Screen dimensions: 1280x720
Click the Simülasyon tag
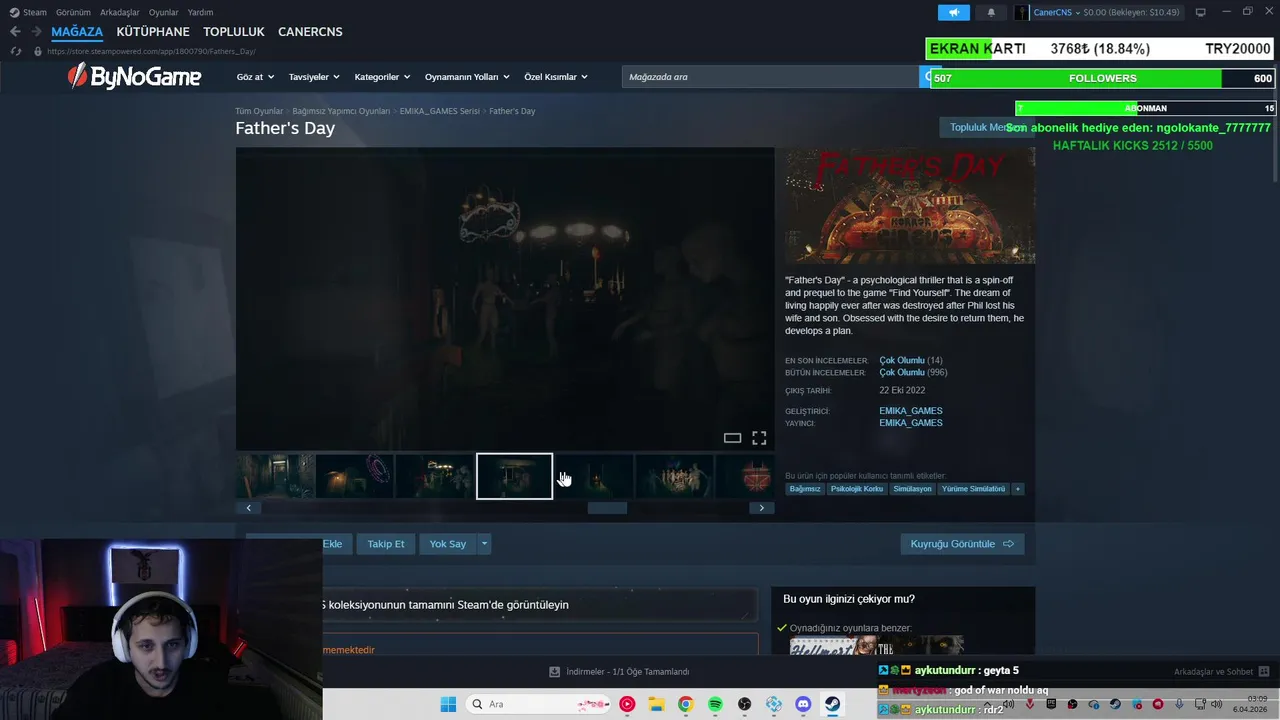point(913,489)
